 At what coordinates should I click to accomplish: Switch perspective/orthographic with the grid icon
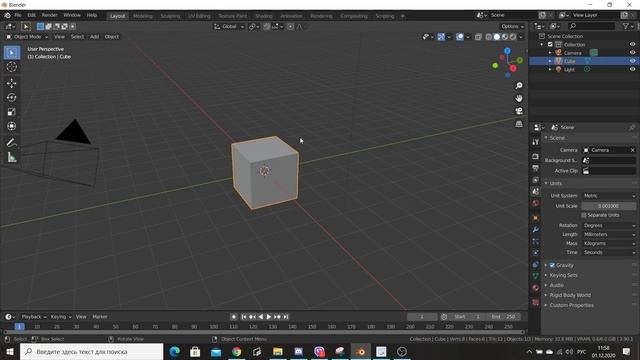pos(519,124)
